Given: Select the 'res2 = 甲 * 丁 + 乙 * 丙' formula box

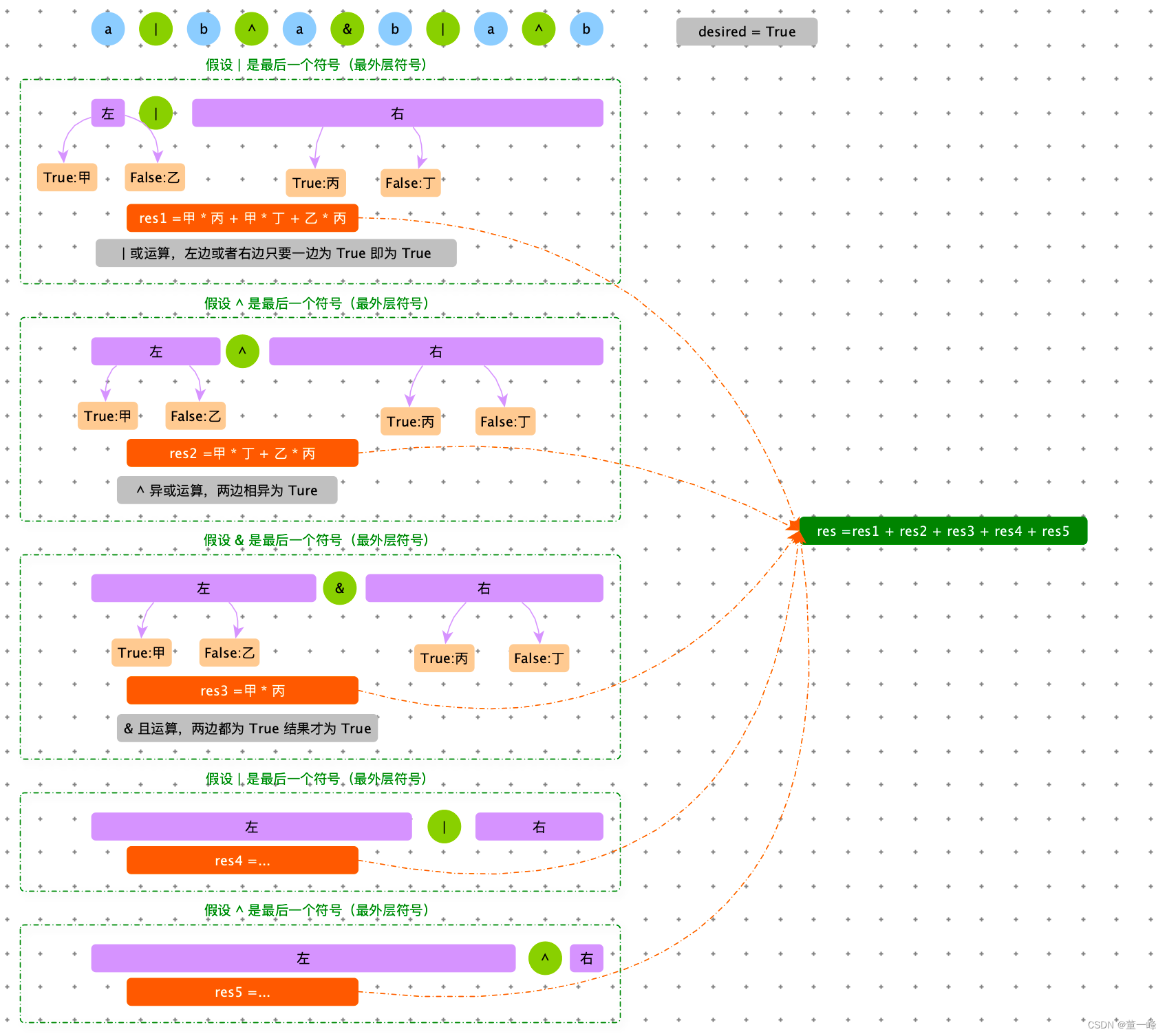Looking at the screenshot, I should [x=242, y=453].
